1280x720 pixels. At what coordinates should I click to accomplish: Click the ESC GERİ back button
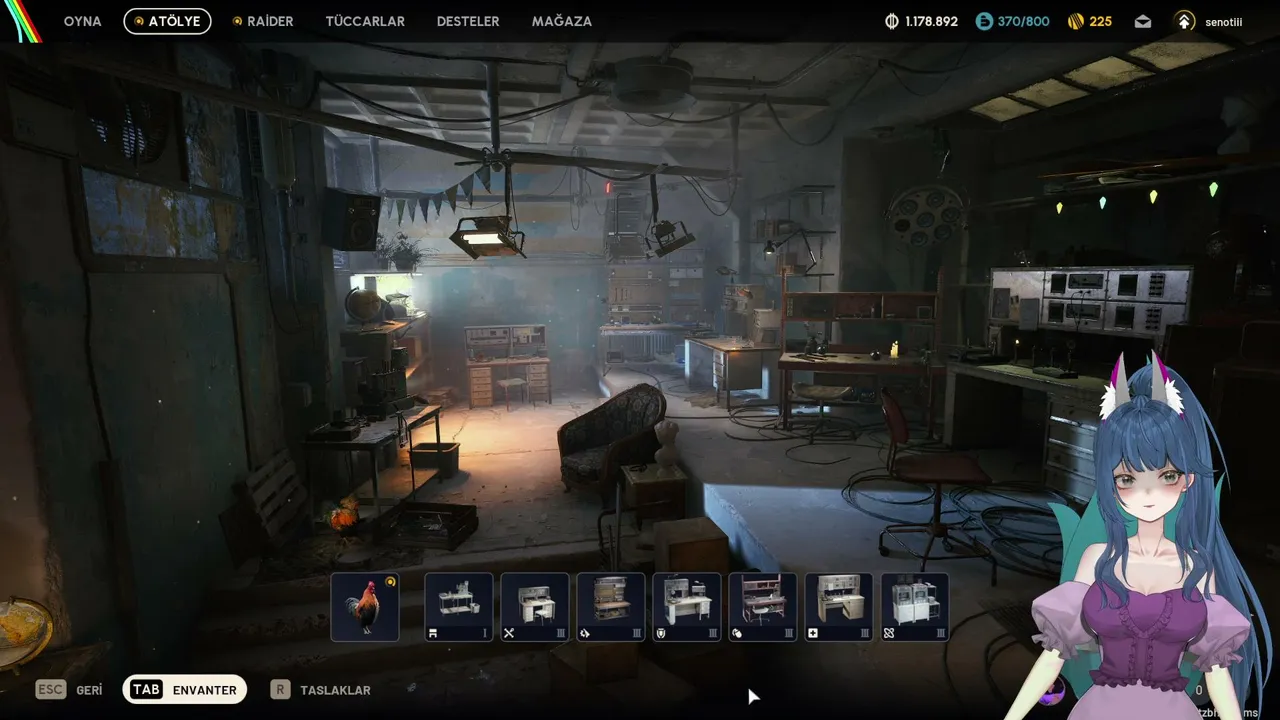pos(69,690)
